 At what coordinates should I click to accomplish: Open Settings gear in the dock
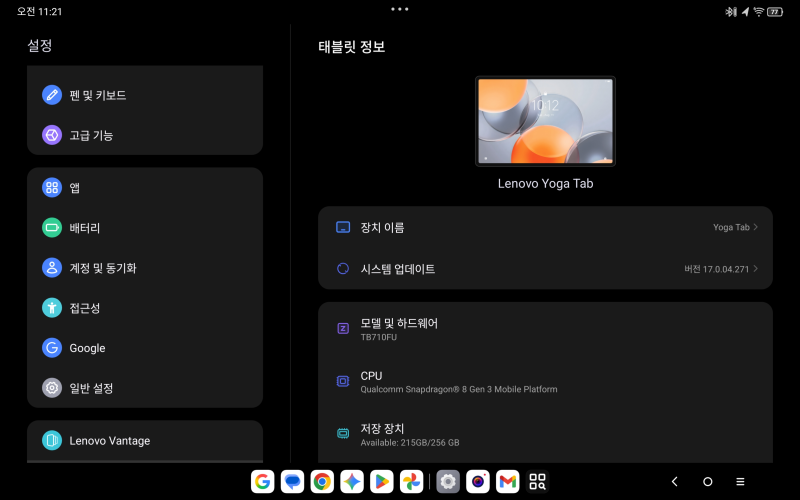tap(448, 481)
